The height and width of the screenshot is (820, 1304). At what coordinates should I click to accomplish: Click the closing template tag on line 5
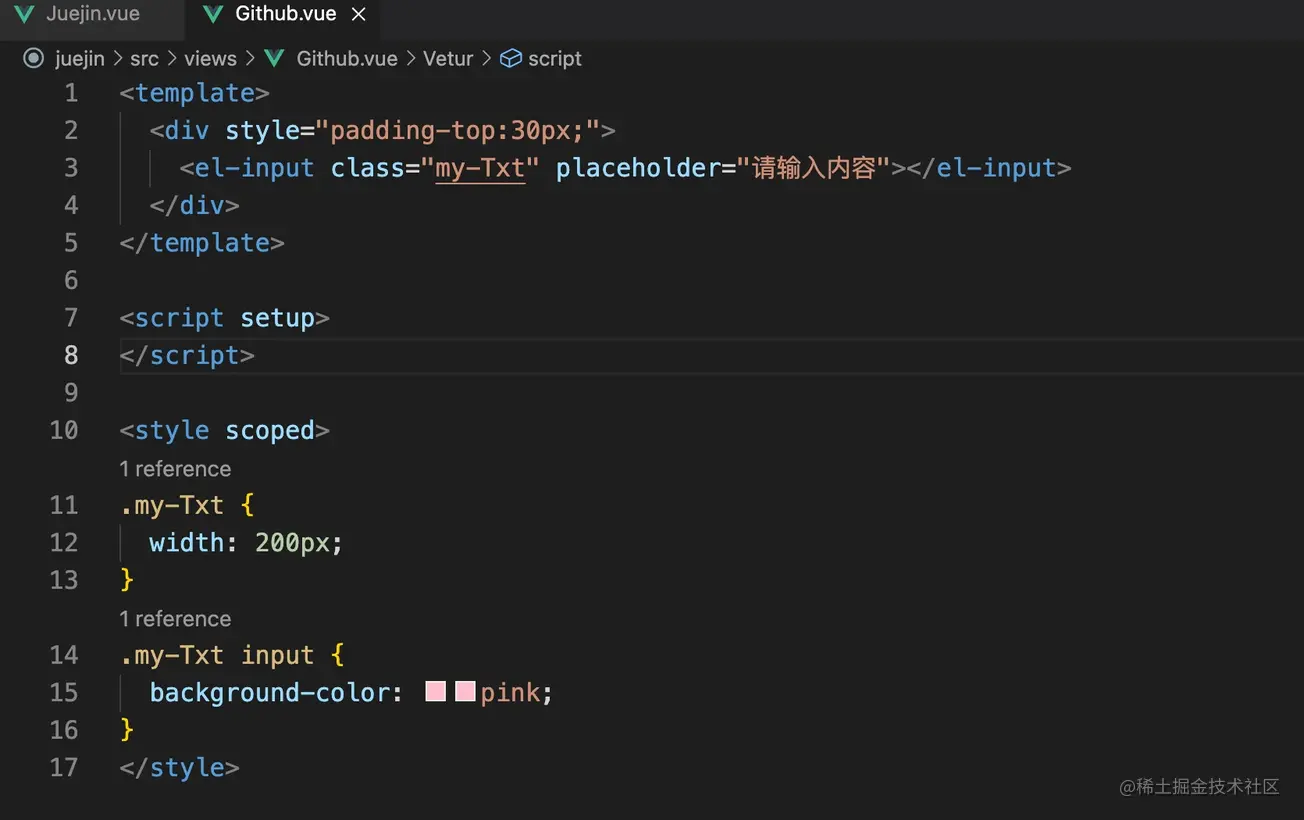tap(202, 243)
